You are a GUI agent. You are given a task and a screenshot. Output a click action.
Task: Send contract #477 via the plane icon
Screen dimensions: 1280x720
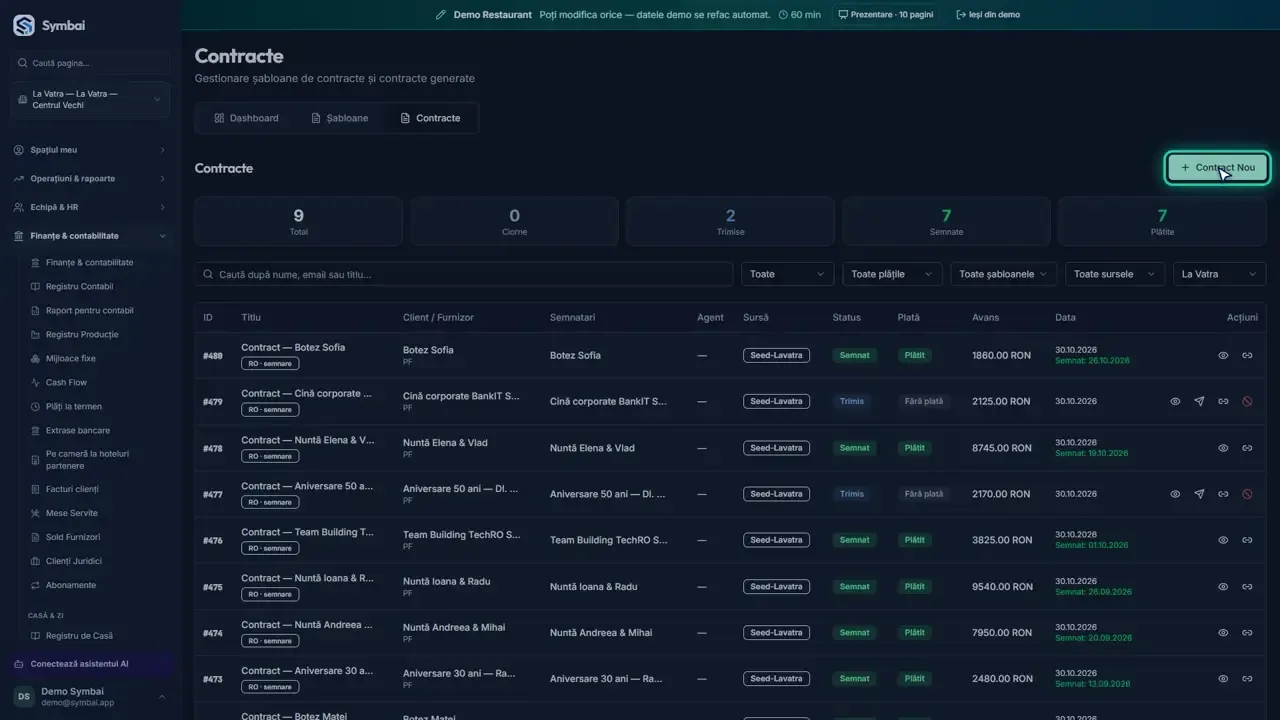(1199, 494)
